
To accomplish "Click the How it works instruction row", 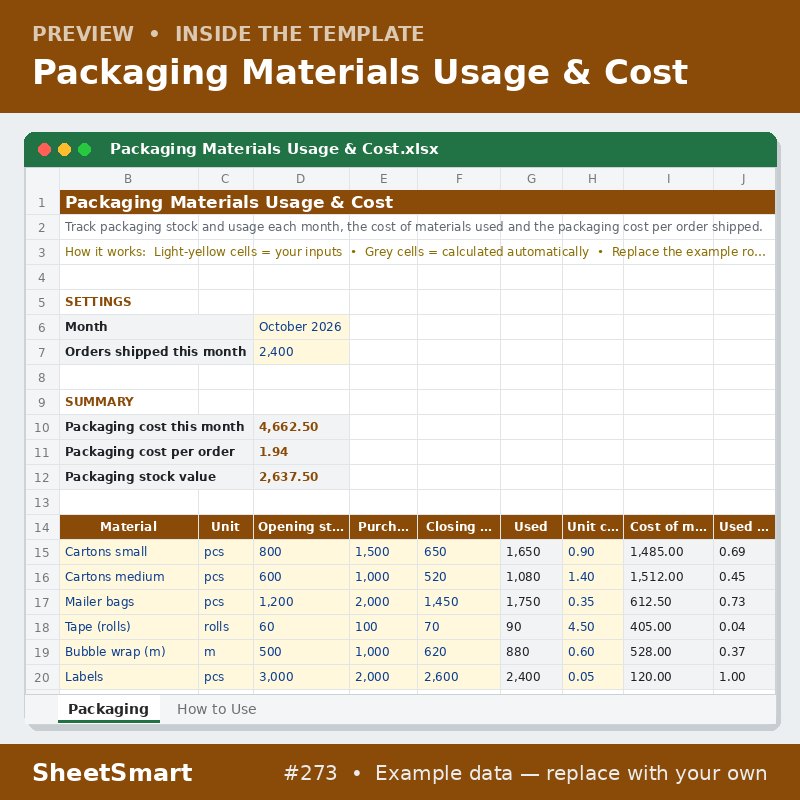I will click(x=417, y=252).
